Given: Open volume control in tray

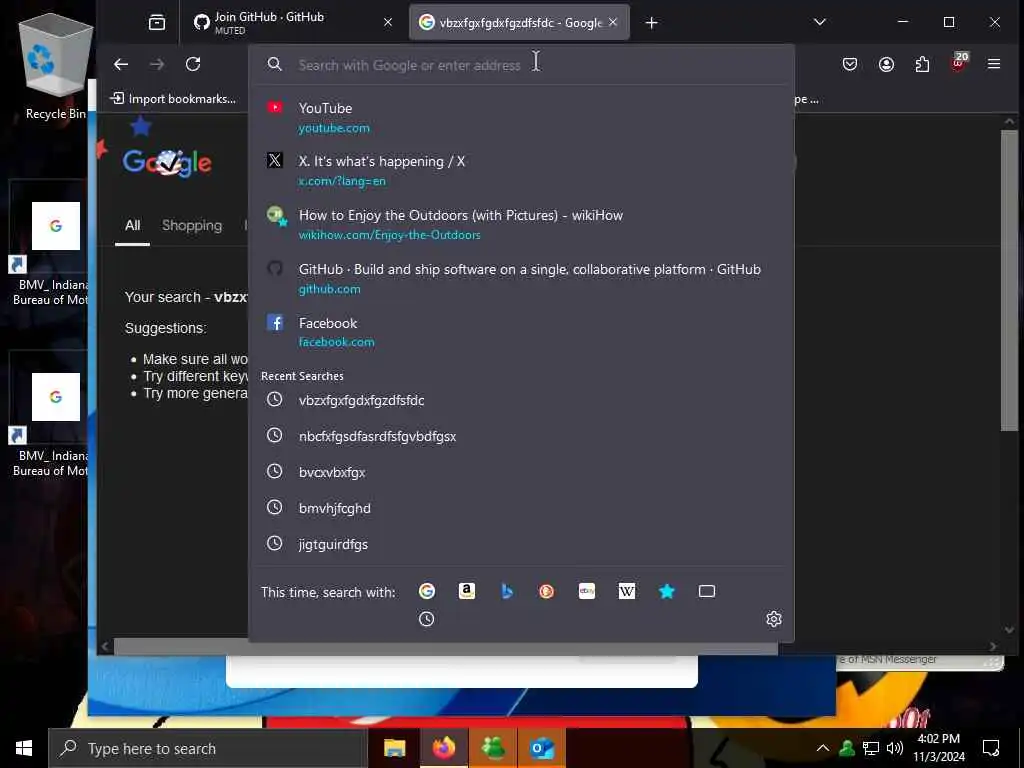Looking at the screenshot, I should 894,748.
